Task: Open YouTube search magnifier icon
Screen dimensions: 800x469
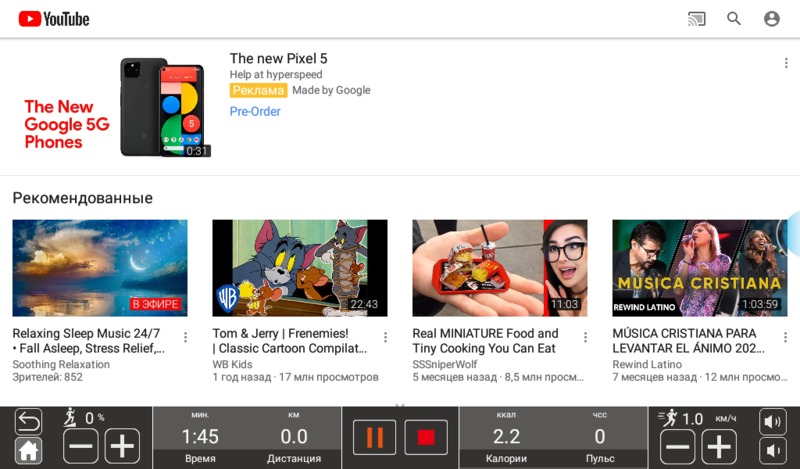Action: pyautogui.click(x=734, y=19)
